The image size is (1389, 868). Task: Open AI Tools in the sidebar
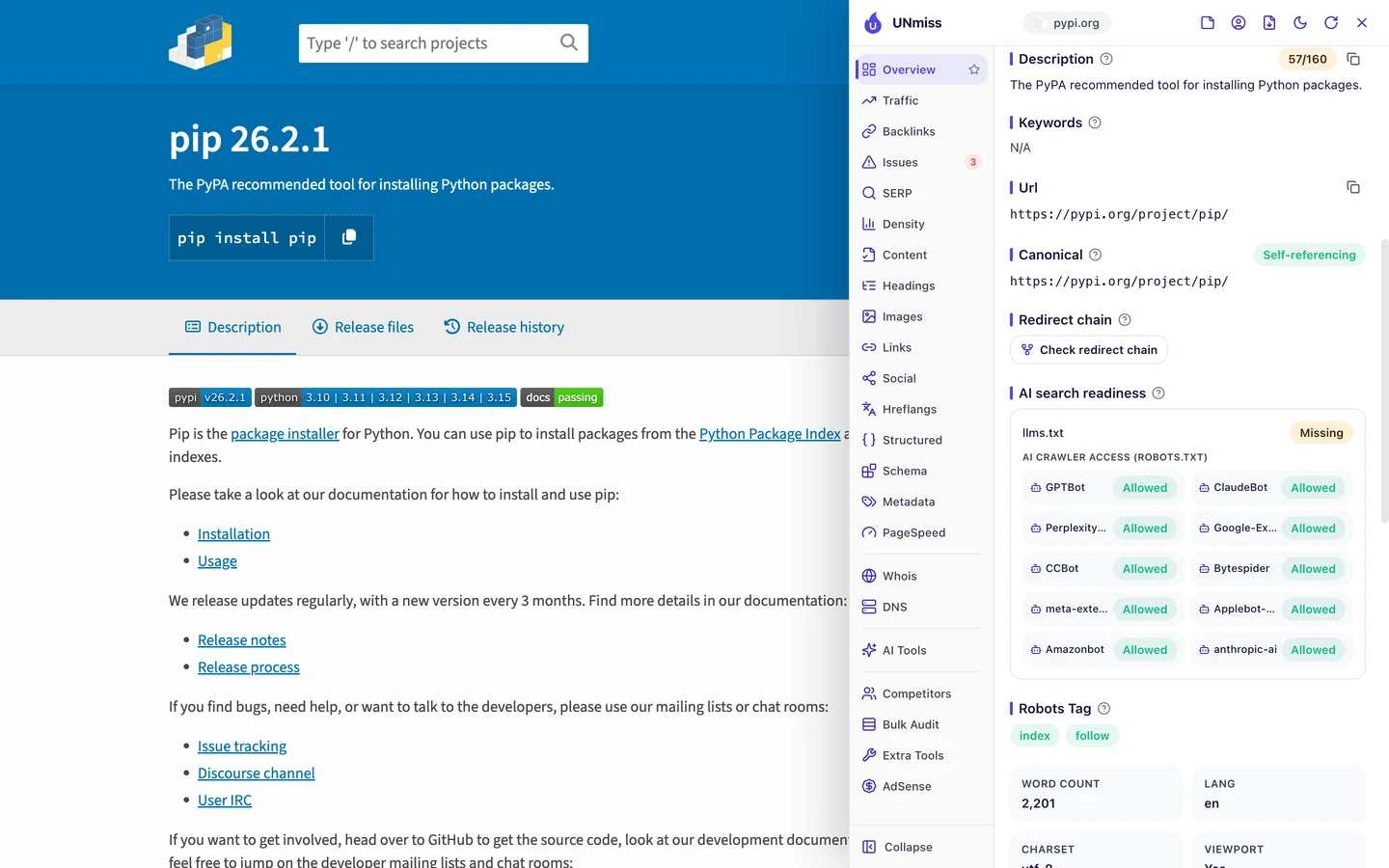tap(921, 650)
